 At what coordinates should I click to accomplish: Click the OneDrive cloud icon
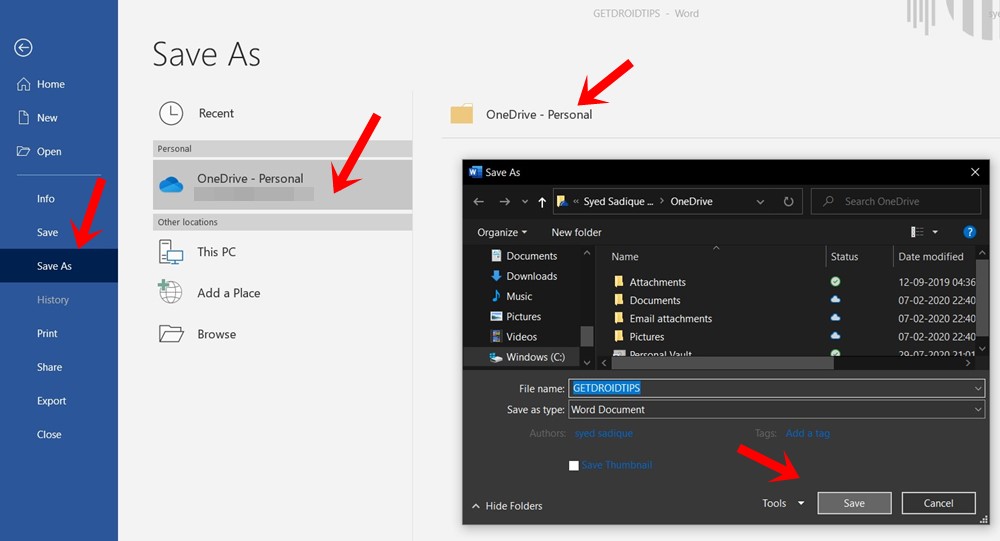171,185
